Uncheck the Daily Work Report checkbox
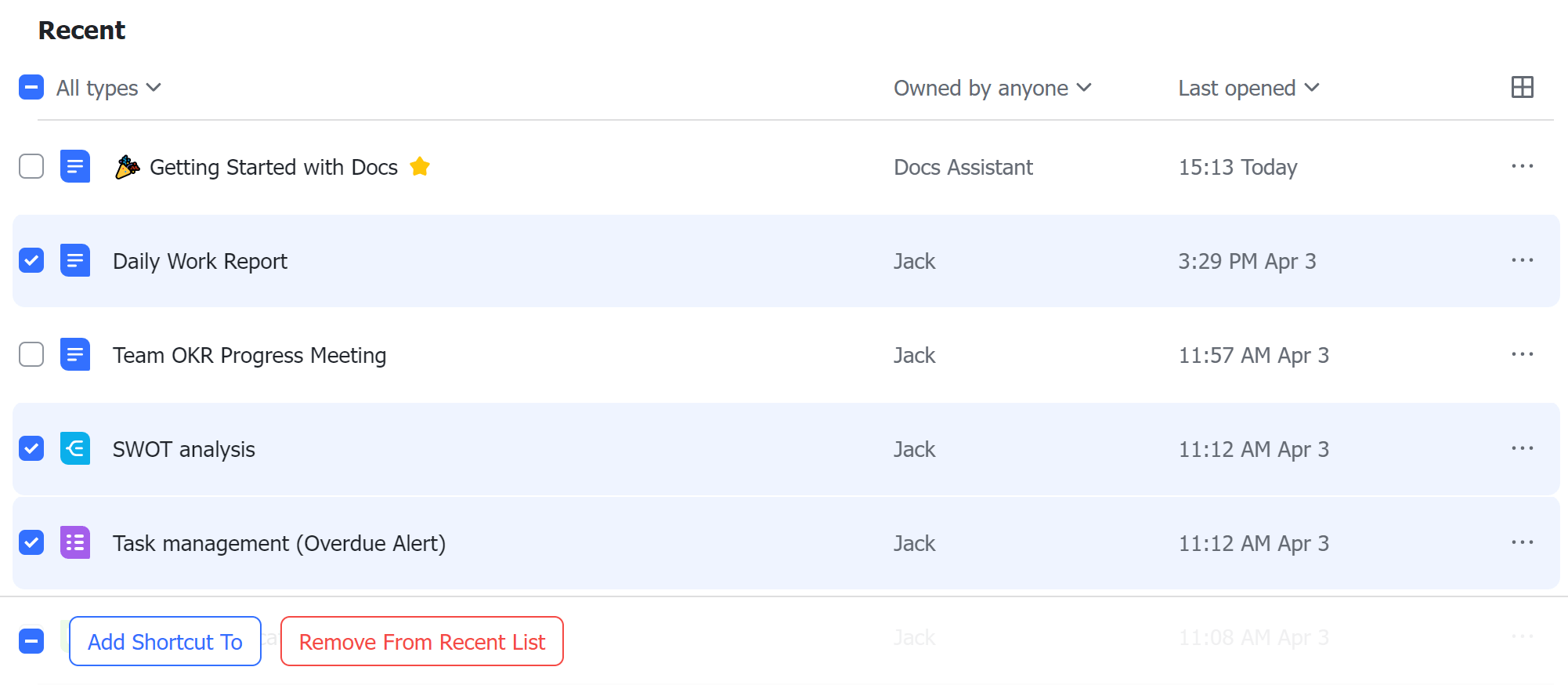This screenshot has height=685, width=1568. [x=31, y=260]
